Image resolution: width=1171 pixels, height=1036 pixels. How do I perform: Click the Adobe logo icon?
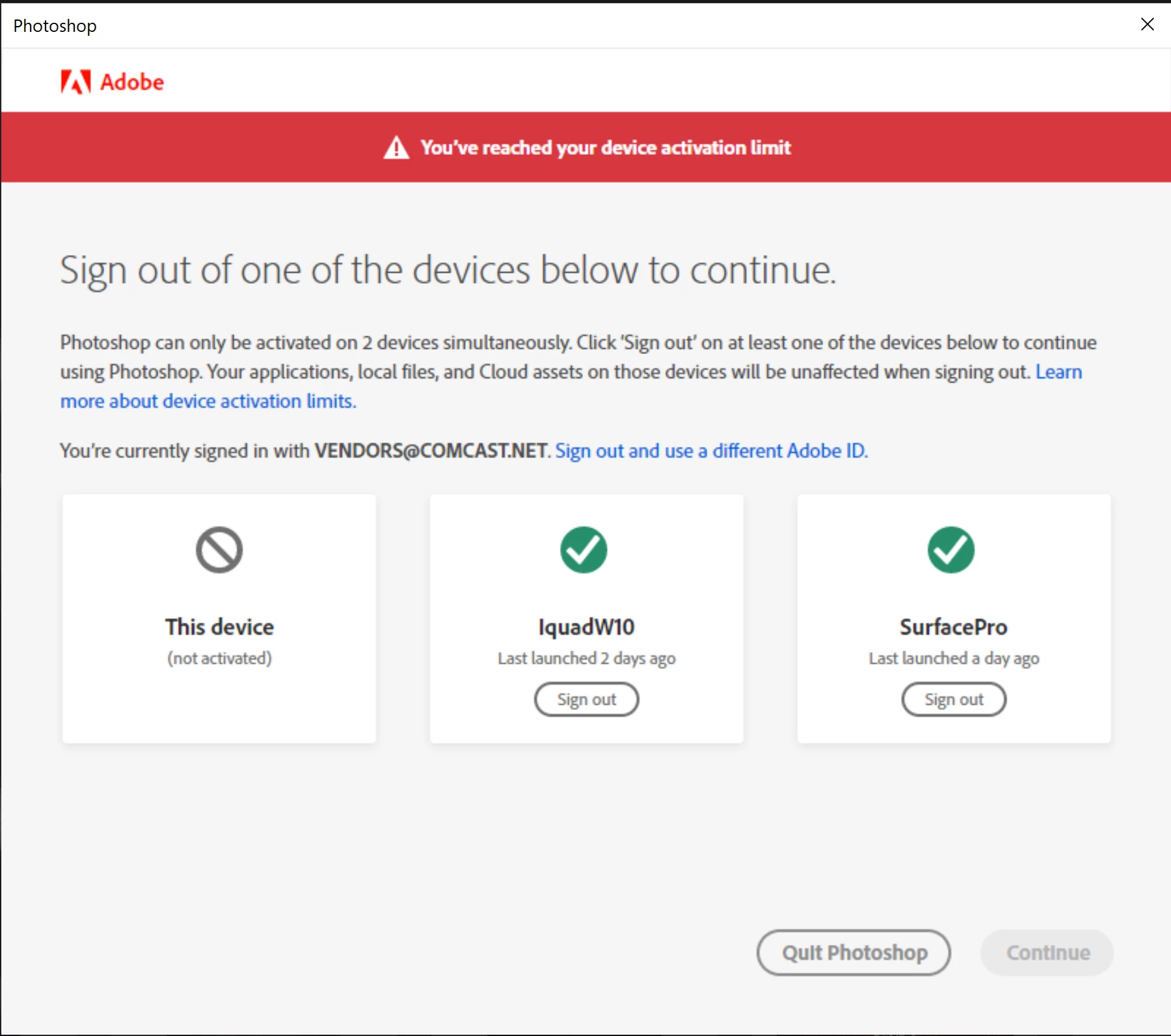tap(75, 82)
